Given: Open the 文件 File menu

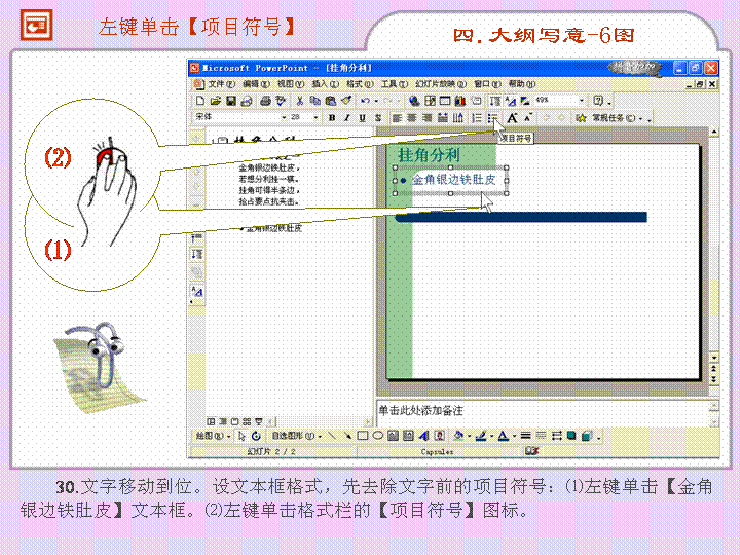Looking at the screenshot, I should coord(222,84).
